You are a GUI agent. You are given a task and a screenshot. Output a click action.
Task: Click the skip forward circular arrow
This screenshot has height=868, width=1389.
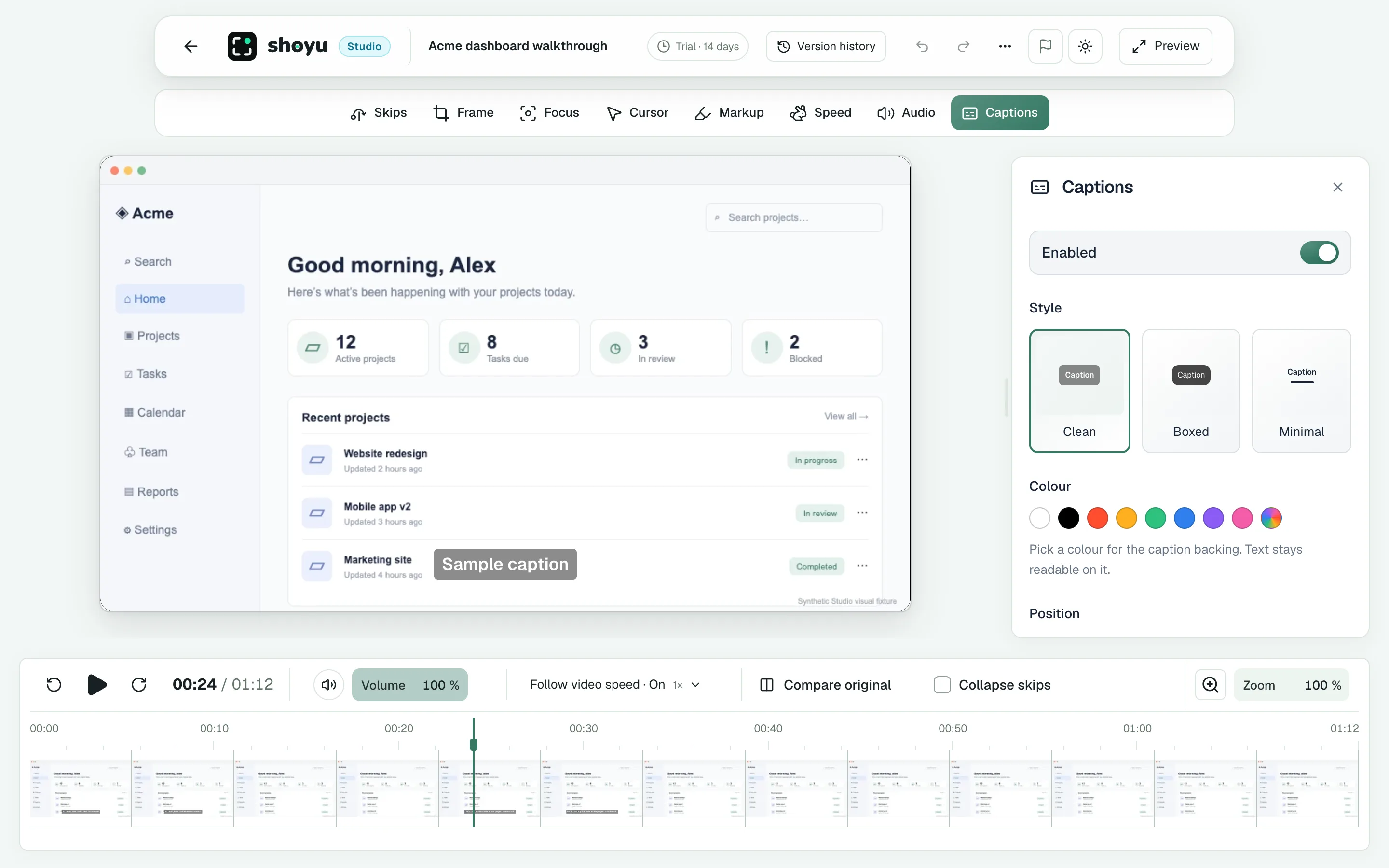(139, 684)
